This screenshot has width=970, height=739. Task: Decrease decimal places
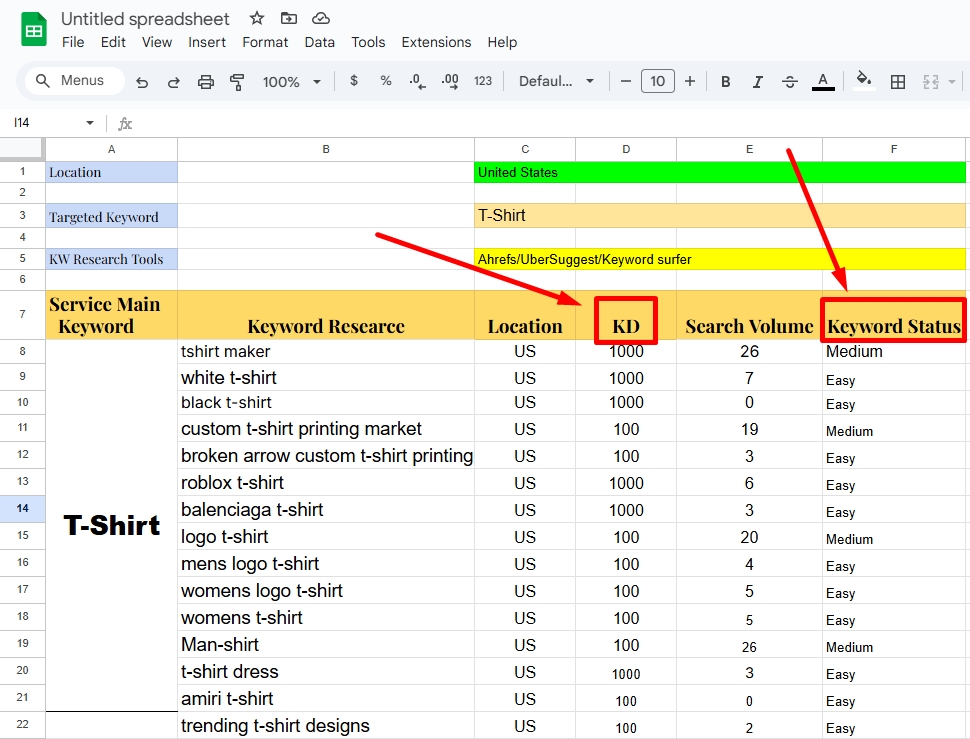point(417,81)
